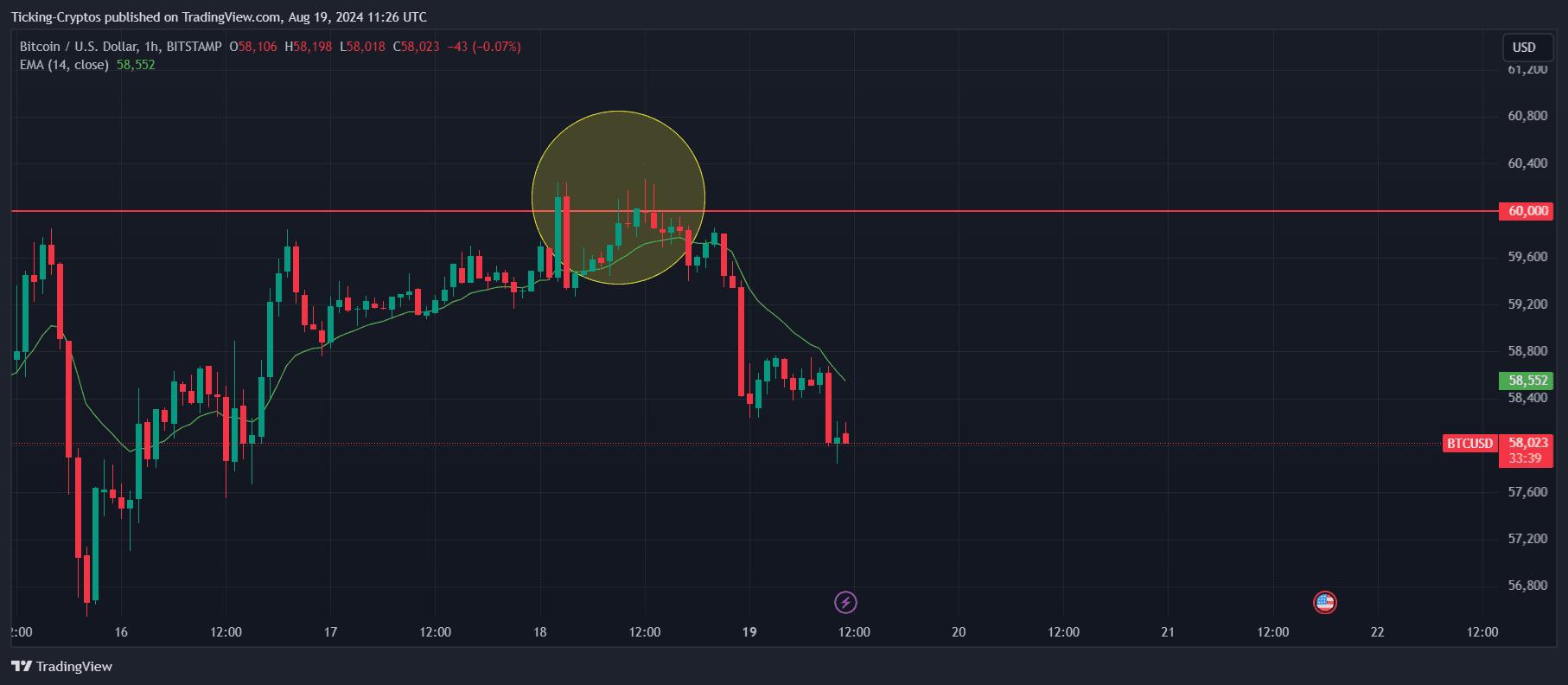Click the 59,600 price axis label
This screenshot has height=685, width=1568.
click(1527, 257)
